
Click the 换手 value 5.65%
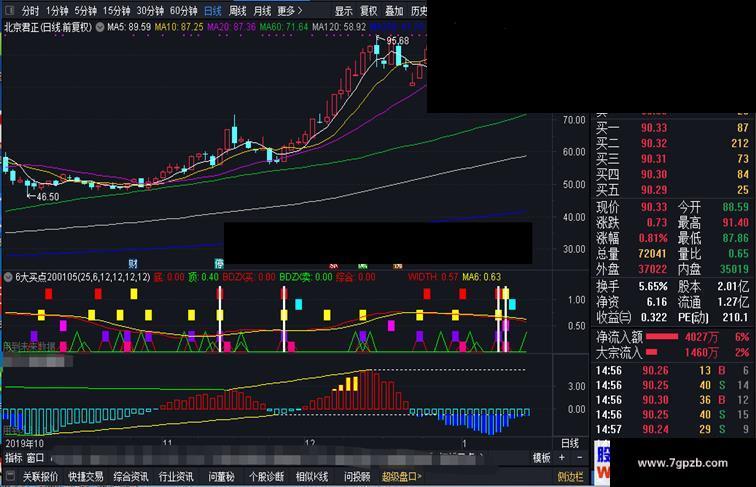point(653,286)
